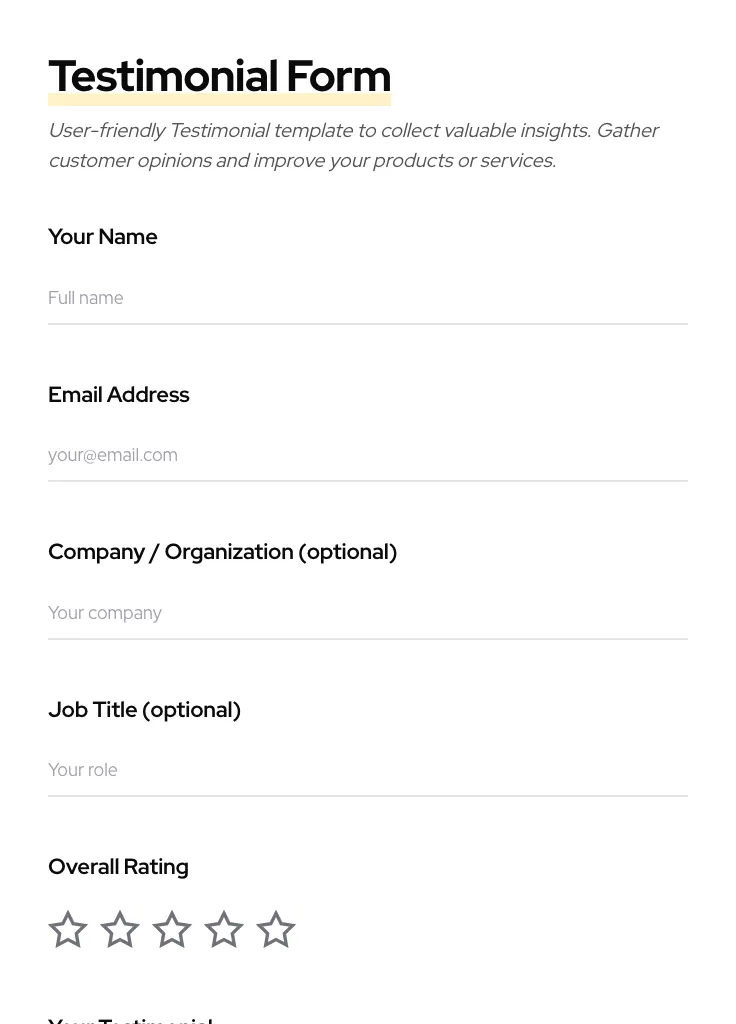Image resolution: width=736 pixels, height=1024 pixels.
Task: Choose the third star rating
Action: tap(172, 930)
